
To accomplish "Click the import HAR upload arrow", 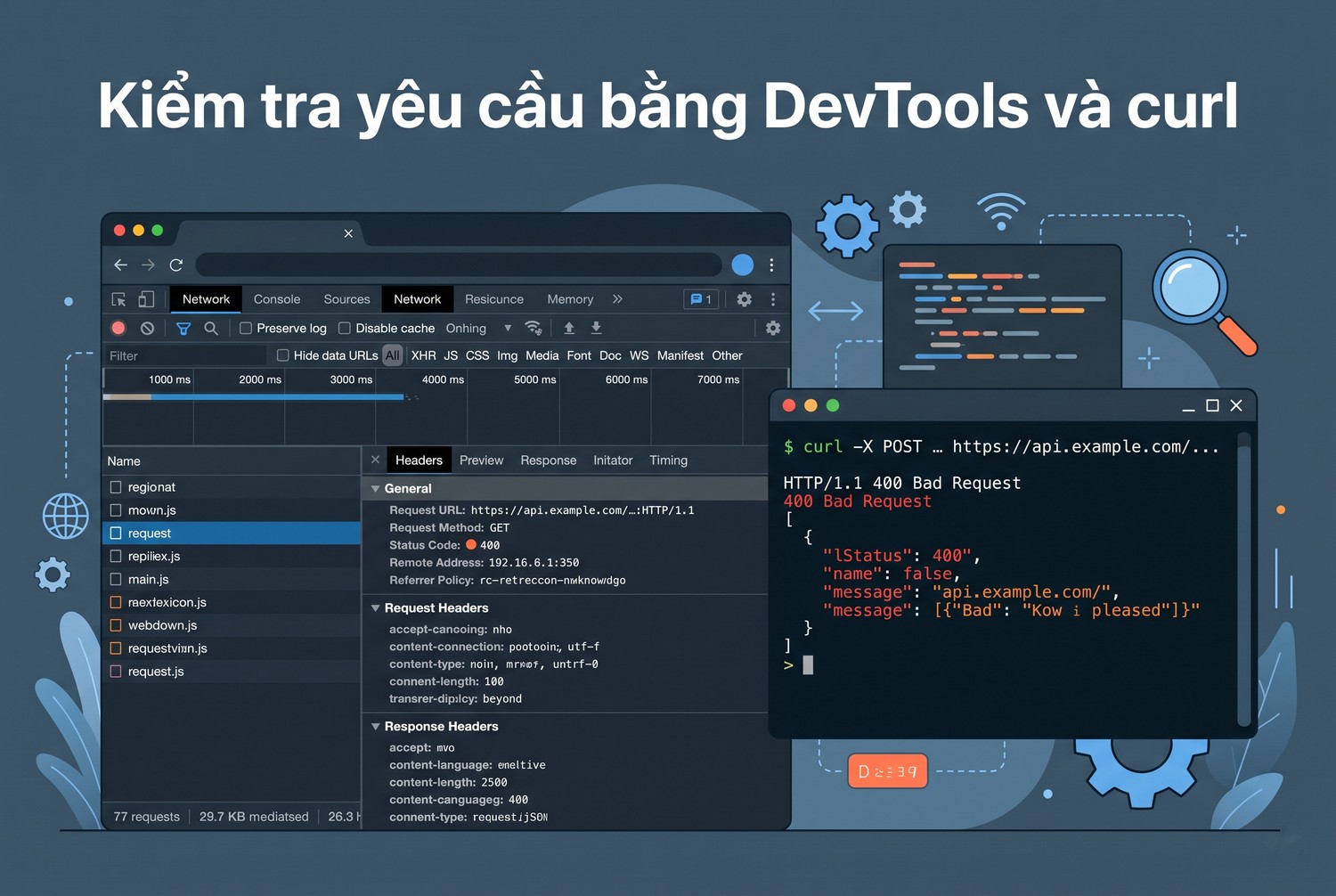I will click(569, 328).
